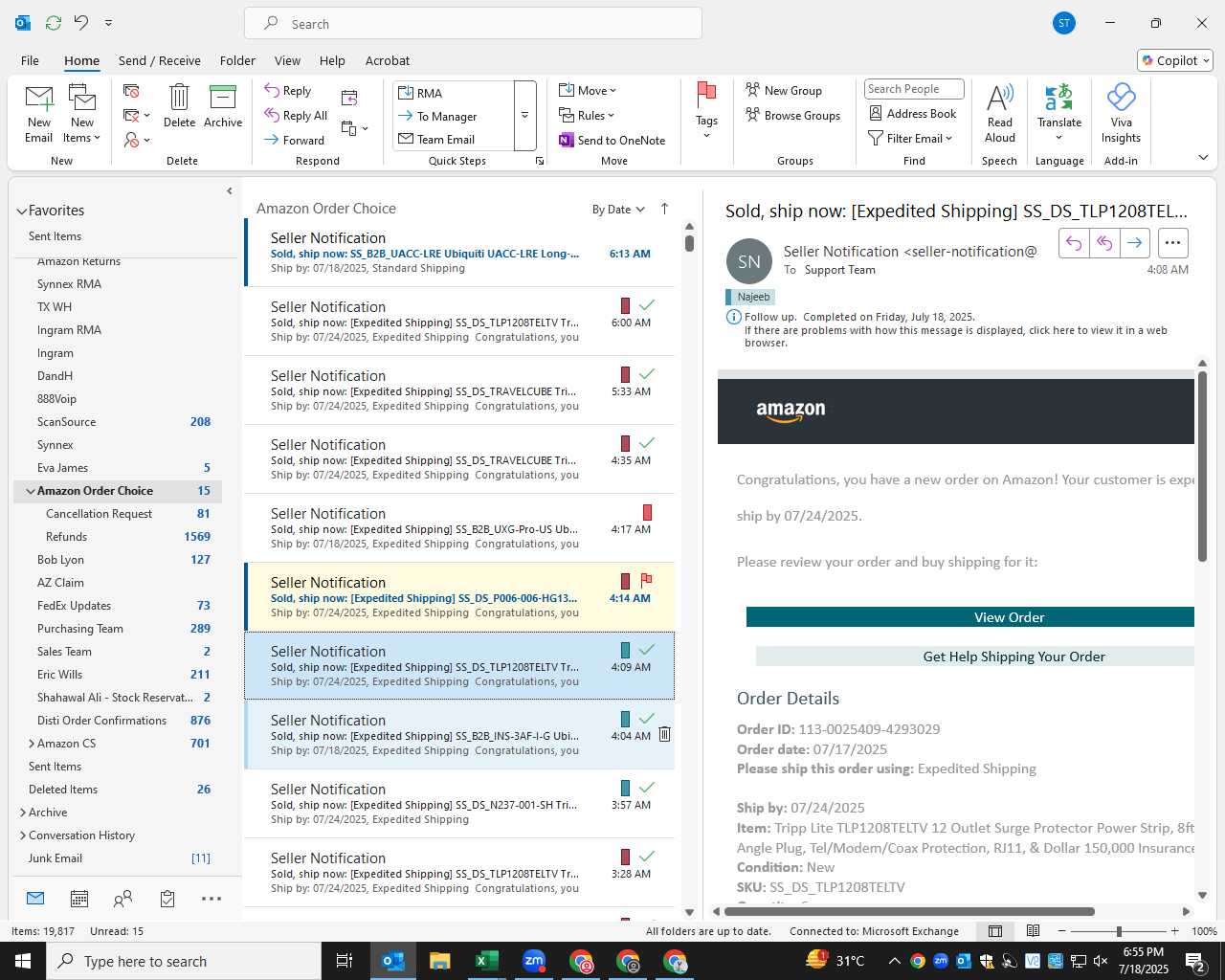Click Get Help Shipping Your Order
The height and width of the screenshot is (980, 1225).
coord(975,657)
